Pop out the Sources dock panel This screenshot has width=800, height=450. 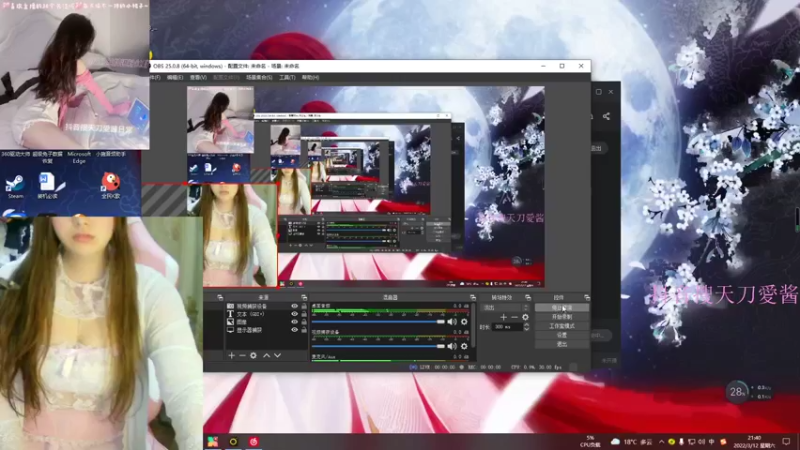coord(304,297)
